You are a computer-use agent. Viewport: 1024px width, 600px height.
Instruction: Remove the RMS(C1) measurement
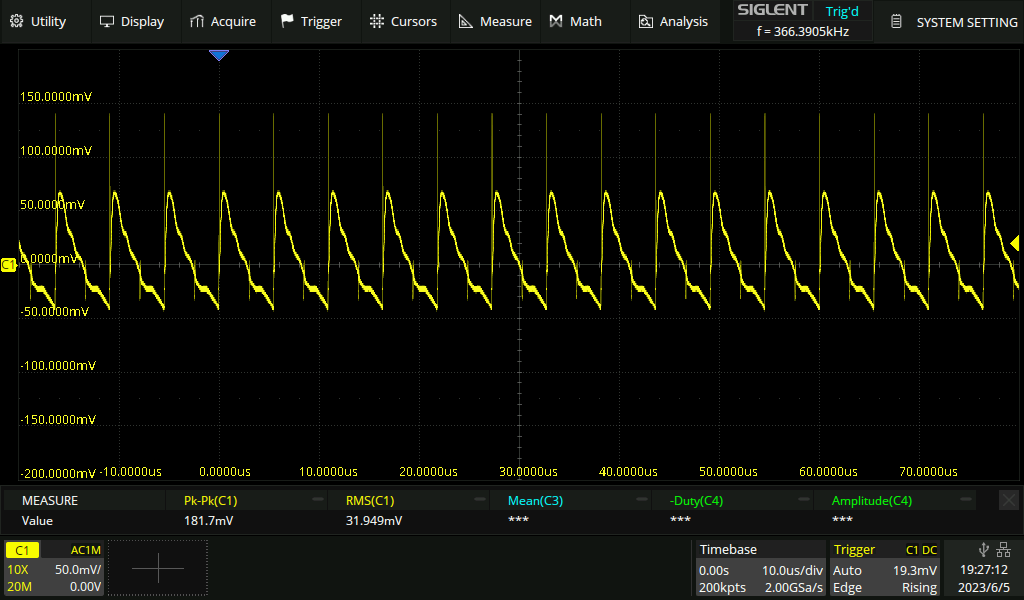tap(480, 500)
